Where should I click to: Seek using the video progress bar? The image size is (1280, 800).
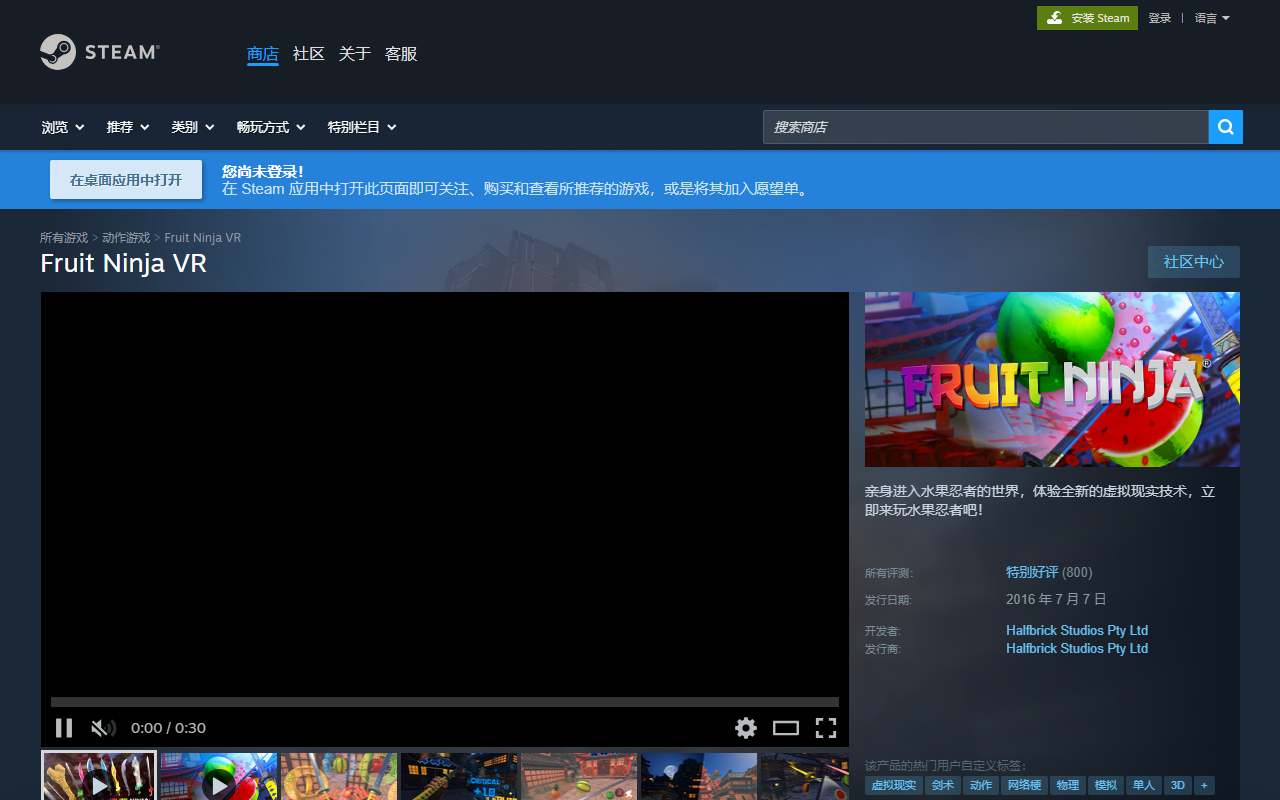[x=445, y=702]
